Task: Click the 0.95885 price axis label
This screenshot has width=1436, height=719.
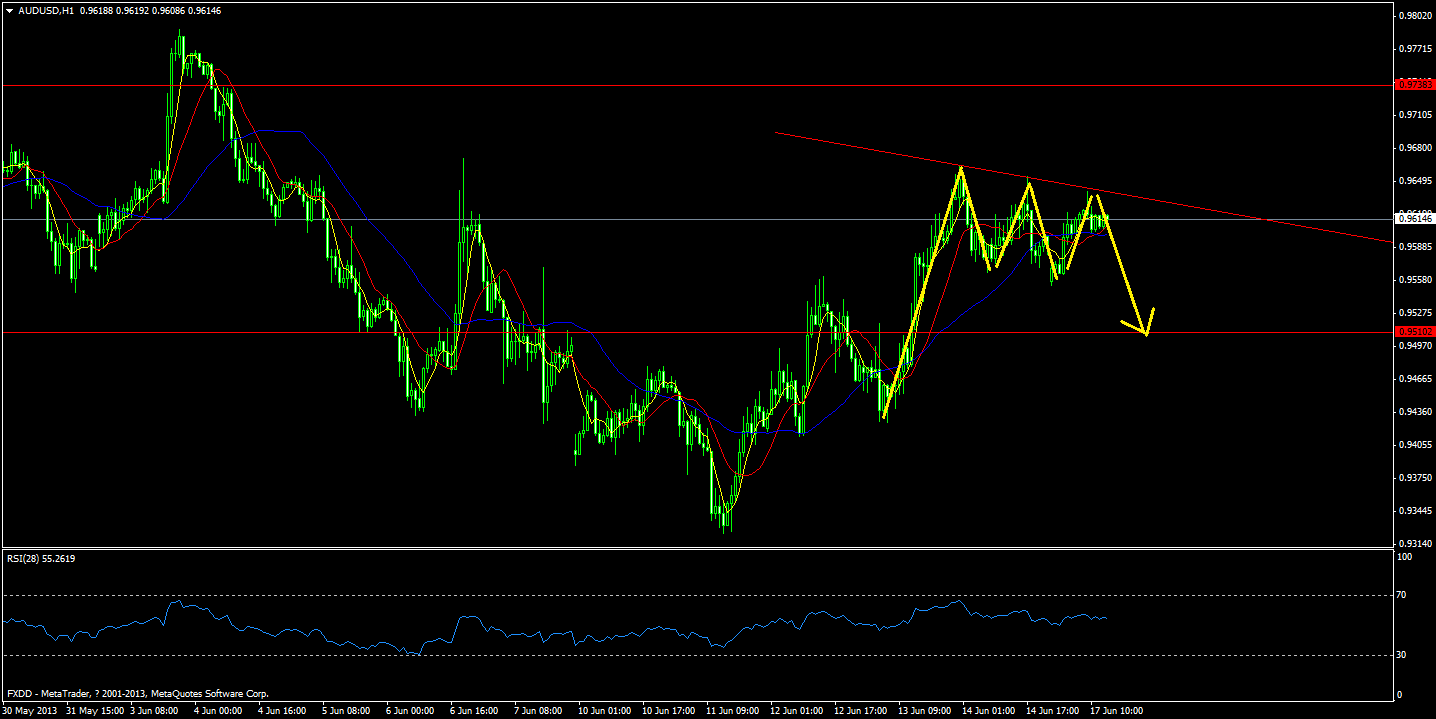Action: coord(1414,247)
